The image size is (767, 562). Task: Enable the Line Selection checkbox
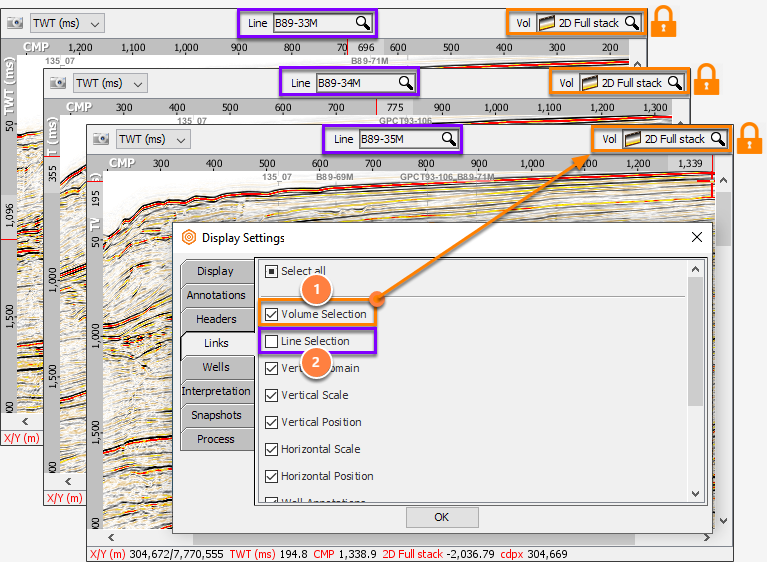pos(271,341)
